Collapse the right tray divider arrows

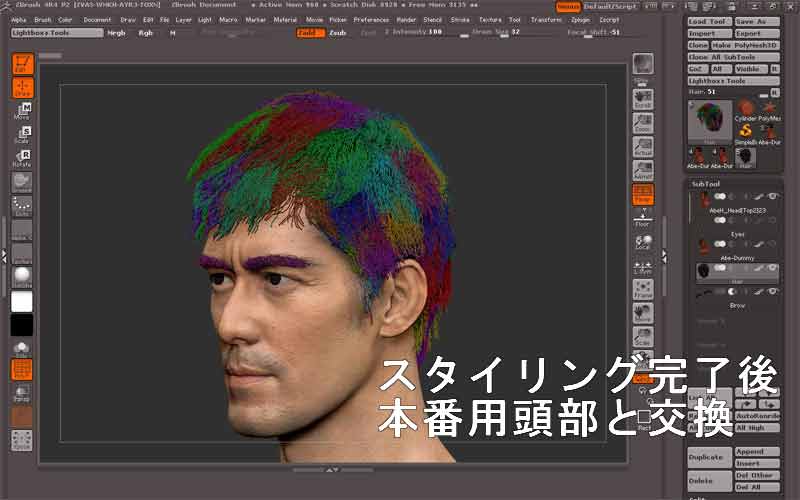coord(664,257)
